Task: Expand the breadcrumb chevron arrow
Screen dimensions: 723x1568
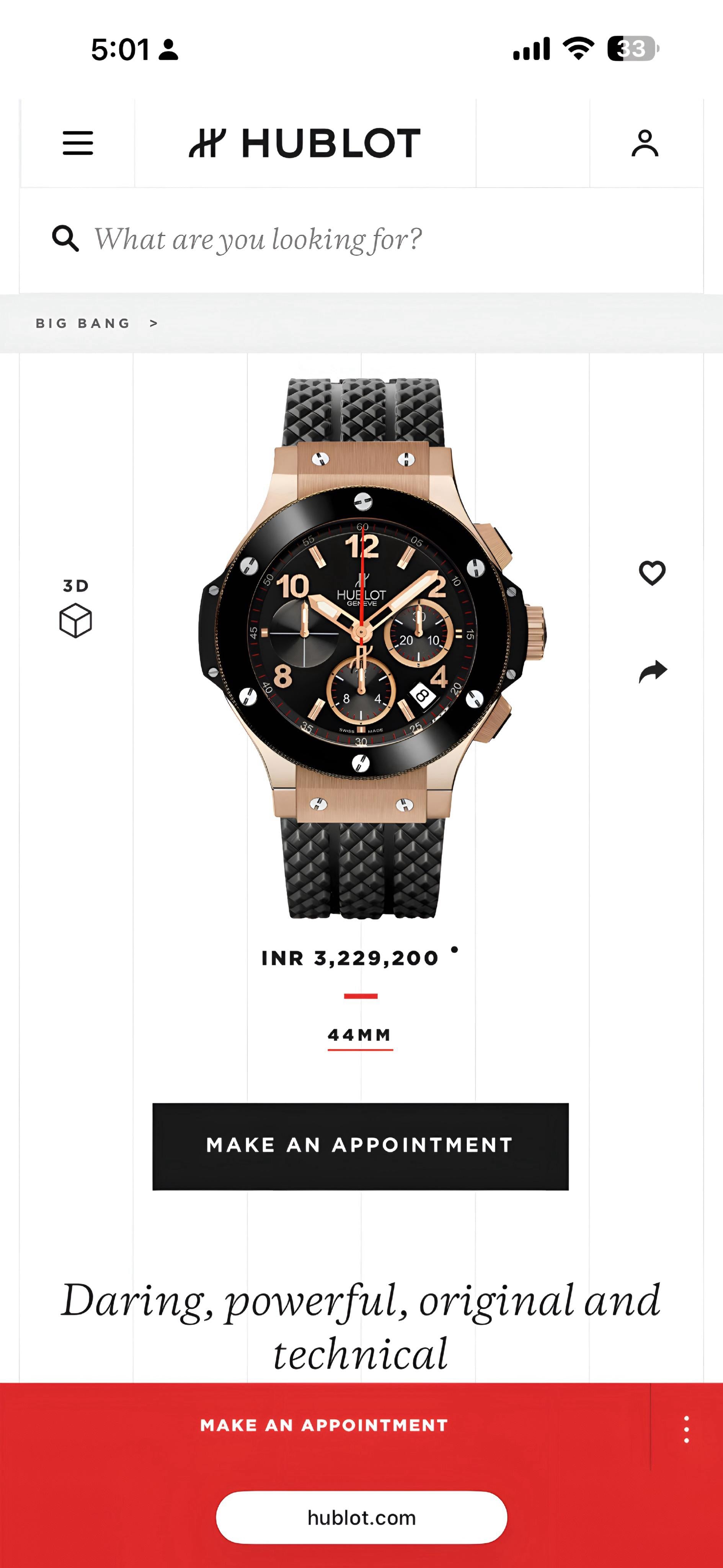Action: [154, 323]
